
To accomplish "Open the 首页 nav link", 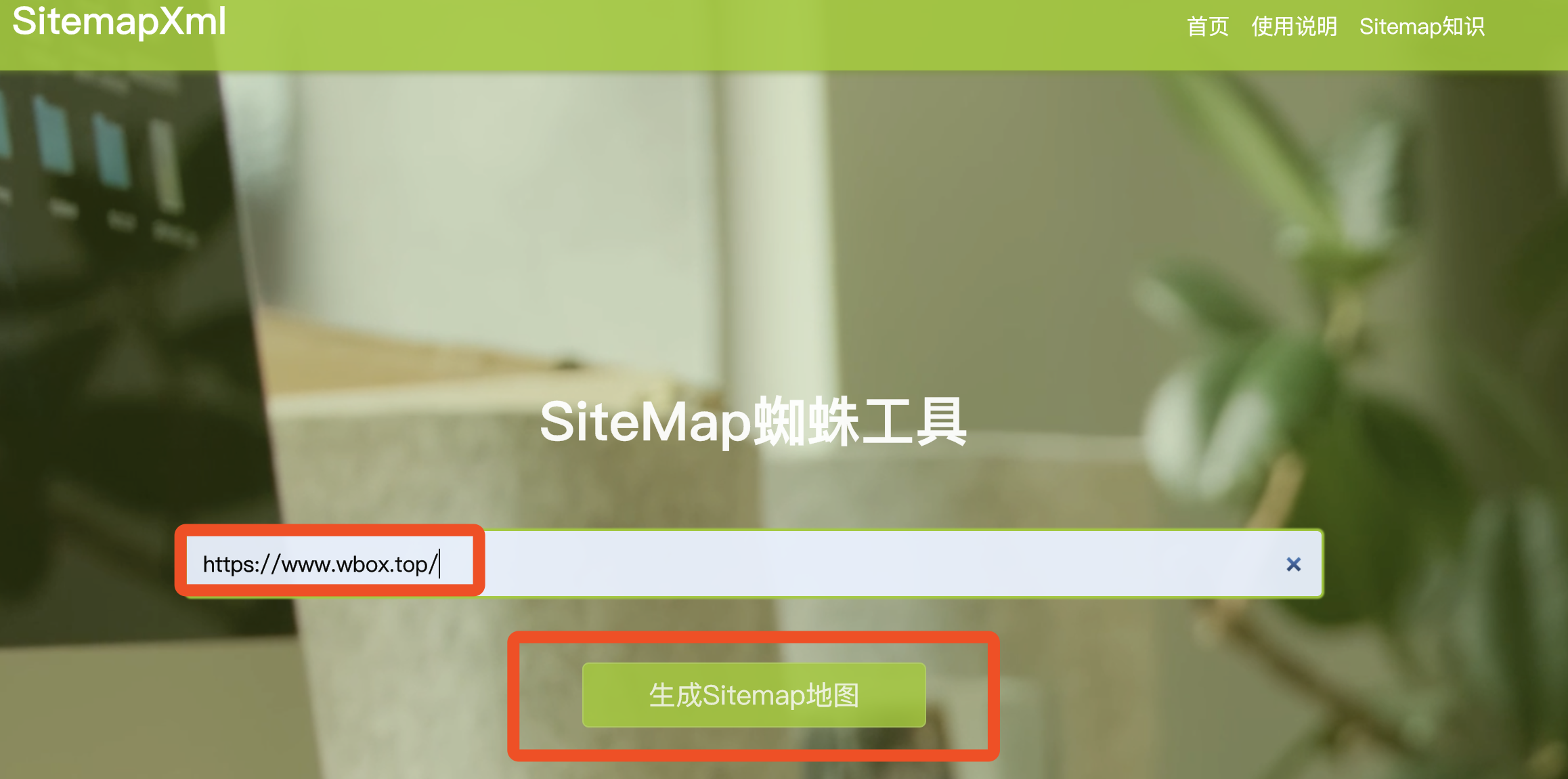I will tap(1207, 26).
